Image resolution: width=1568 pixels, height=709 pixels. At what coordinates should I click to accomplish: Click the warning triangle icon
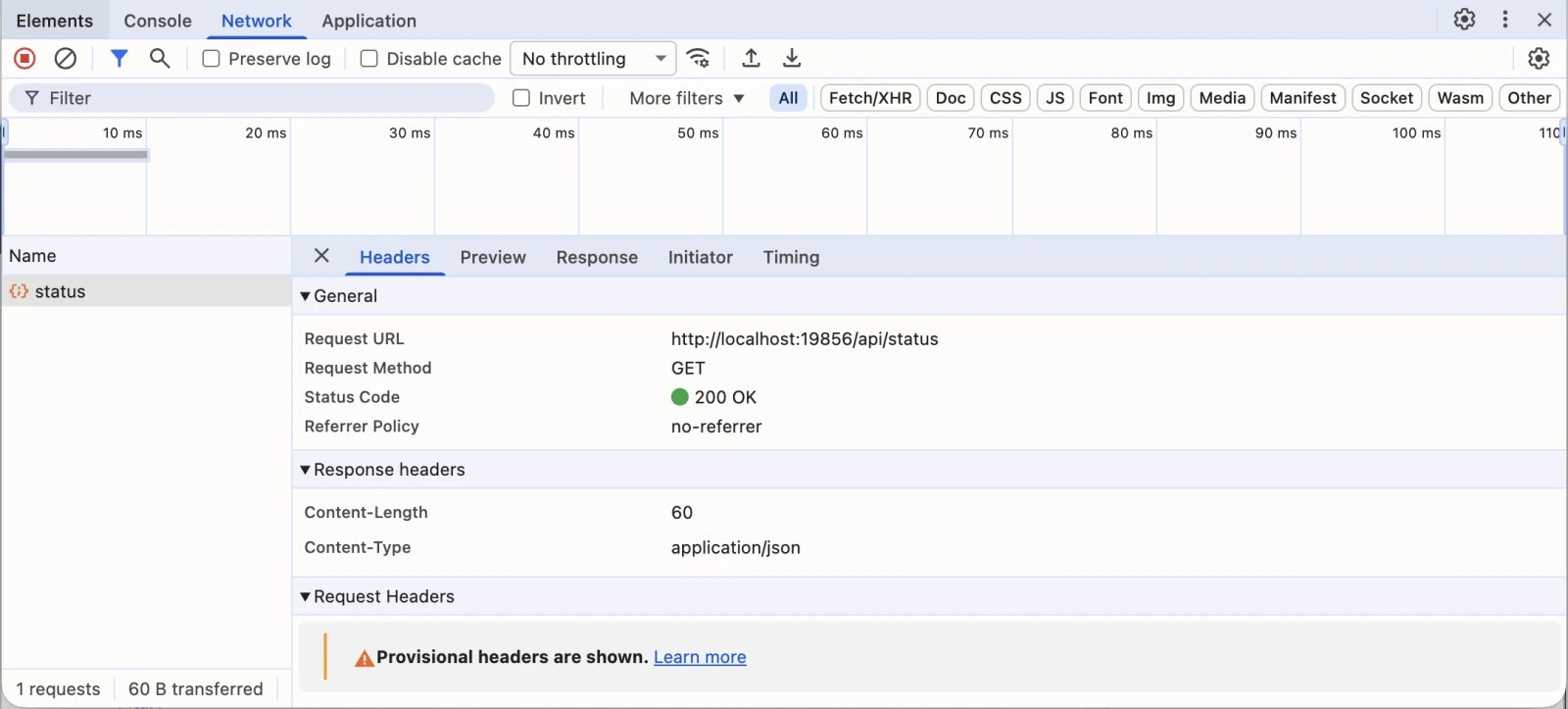point(364,658)
